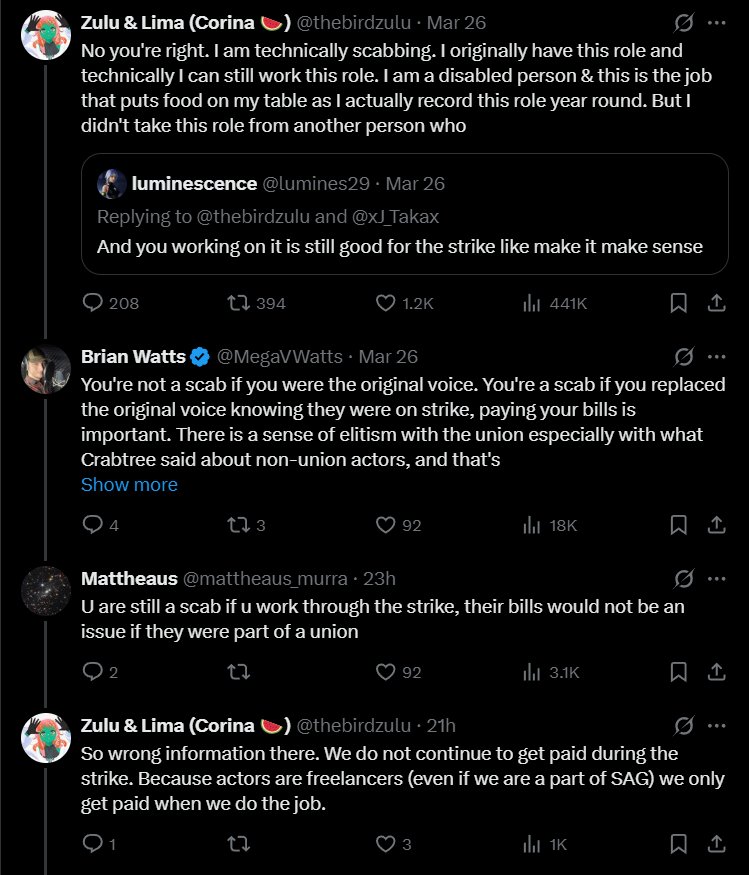Screen dimensions: 749x875
Task: Bookmark the last tweet in the thread
Action: click(x=678, y=844)
